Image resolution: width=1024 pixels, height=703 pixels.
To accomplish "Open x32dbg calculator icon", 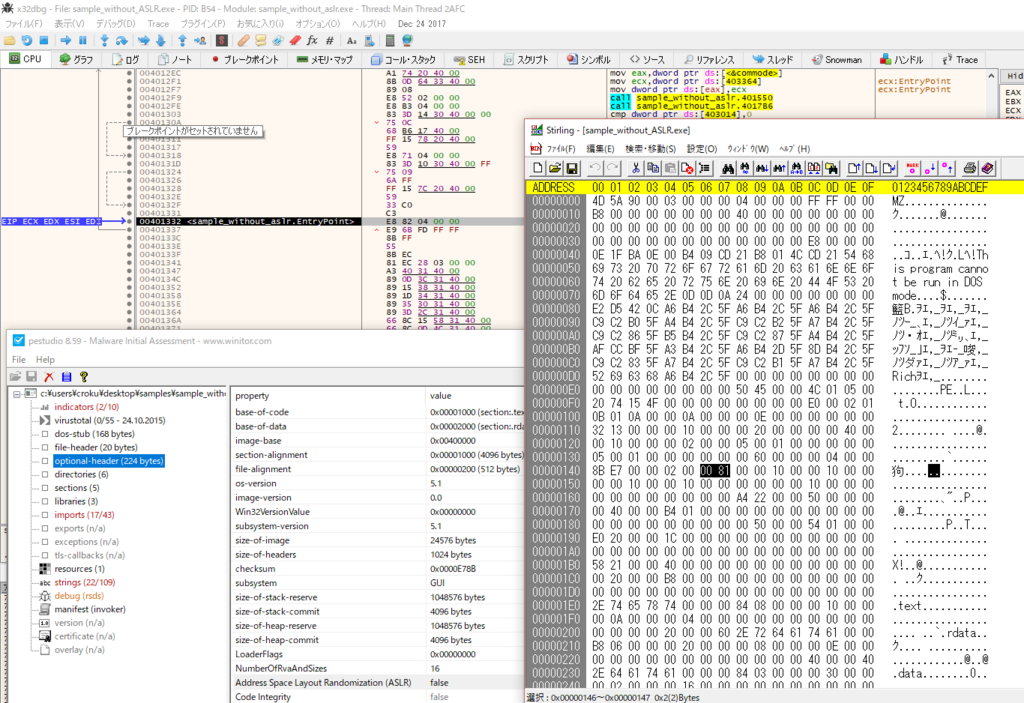I will 390,41.
